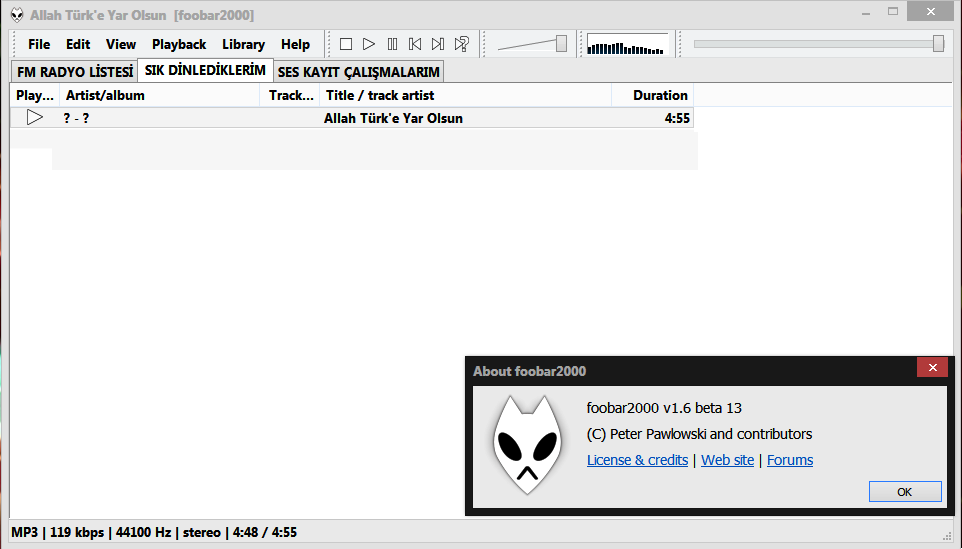This screenshot has width=962, height=549.
Task: Click the Title / track artist column header
Action: [x=466, y=95]
